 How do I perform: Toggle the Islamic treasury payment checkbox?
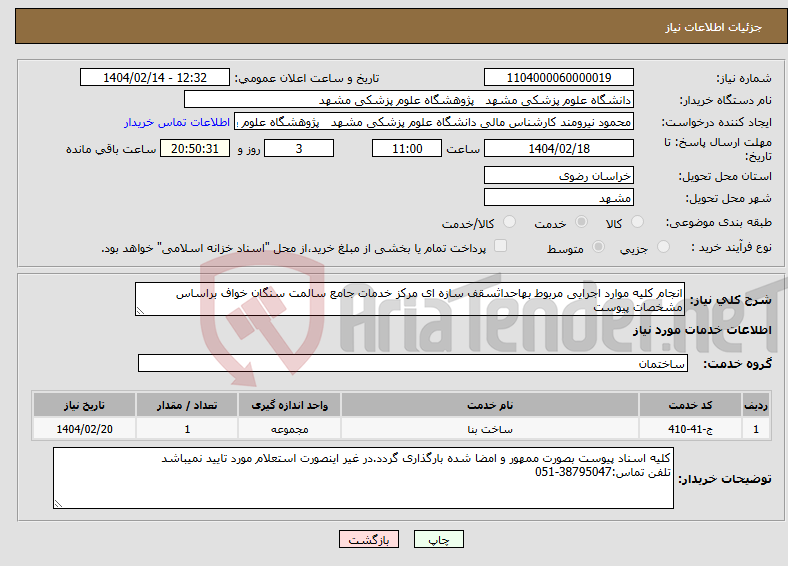(500, 246)
